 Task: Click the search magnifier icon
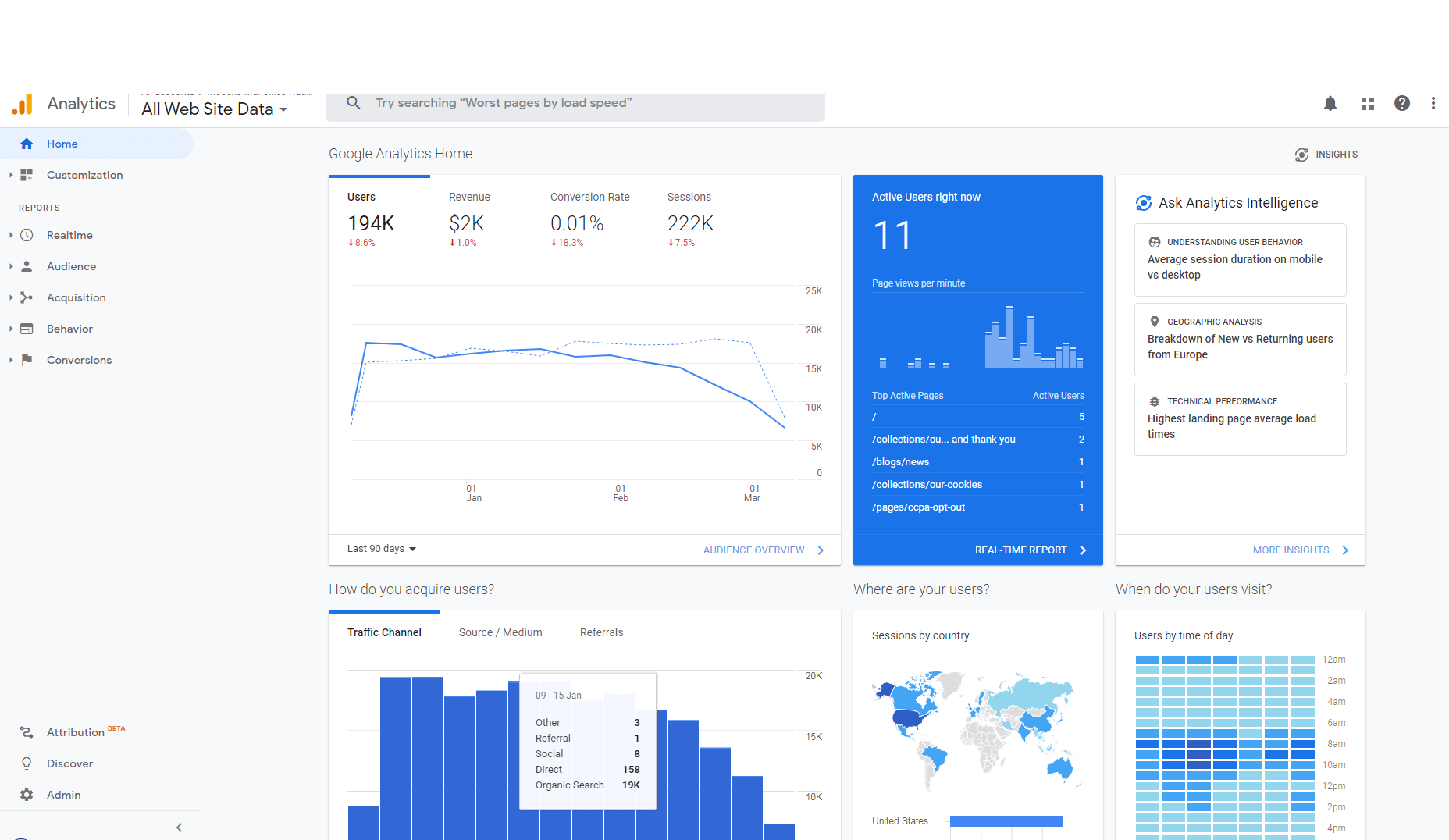coord(354,103)
